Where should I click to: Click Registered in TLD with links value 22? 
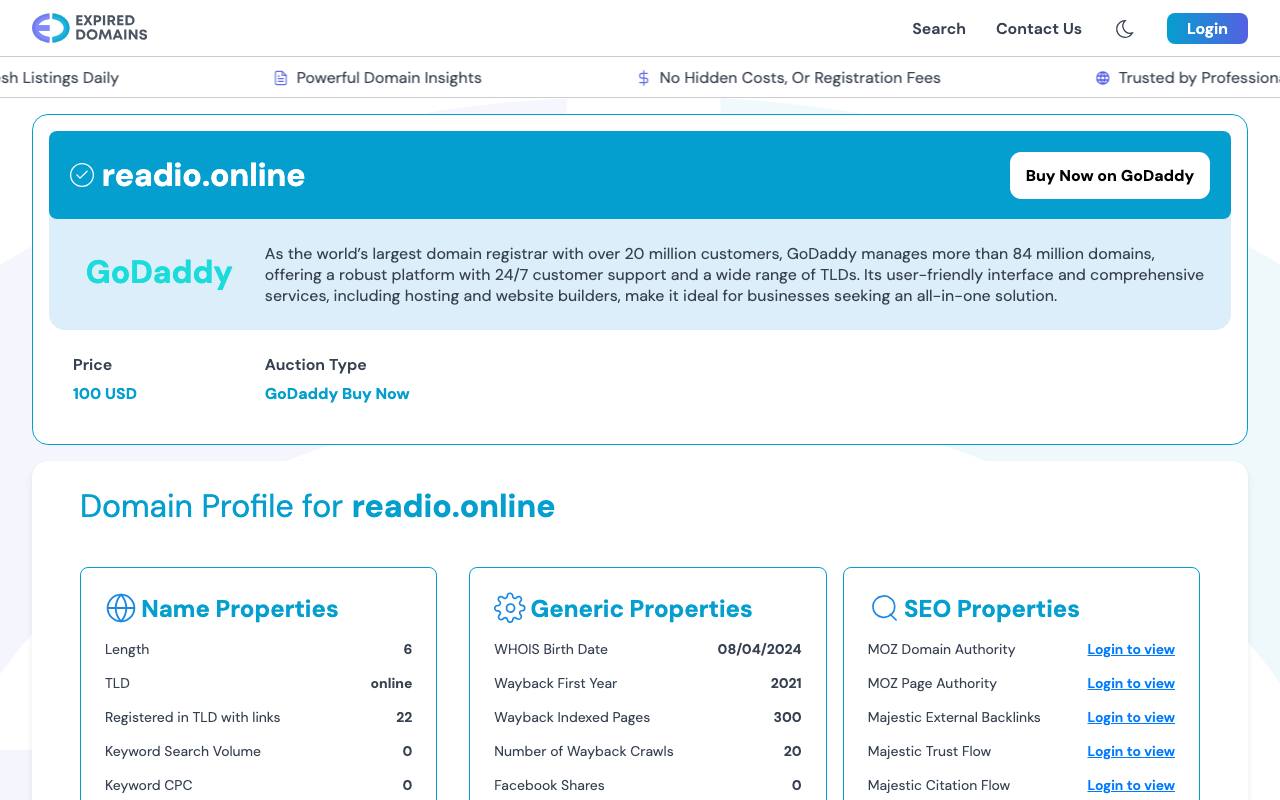pos(404,717)
